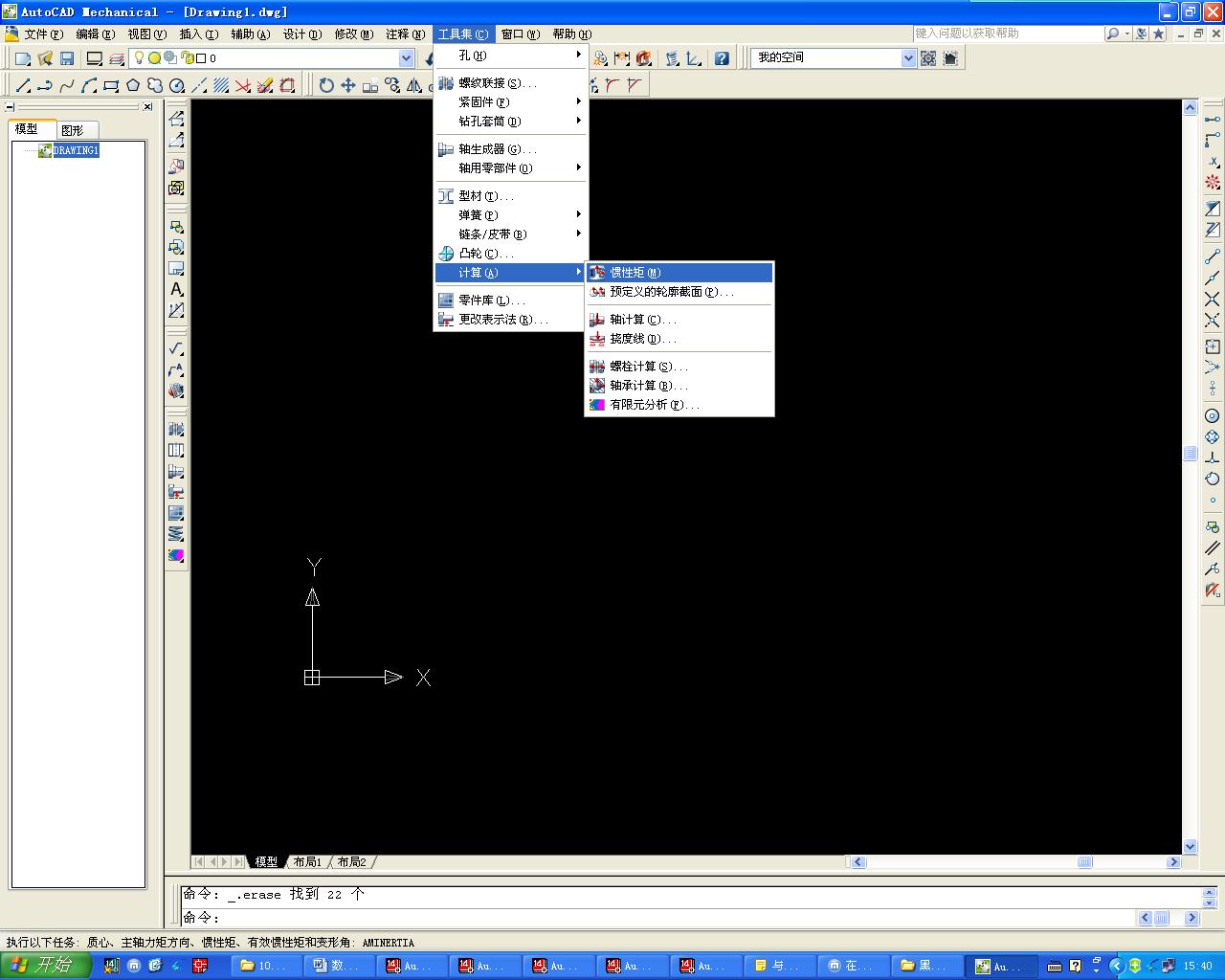Open the 我的空间 workspace dropdown
Screen dimensions: 1225x980
tap(908, 58)
